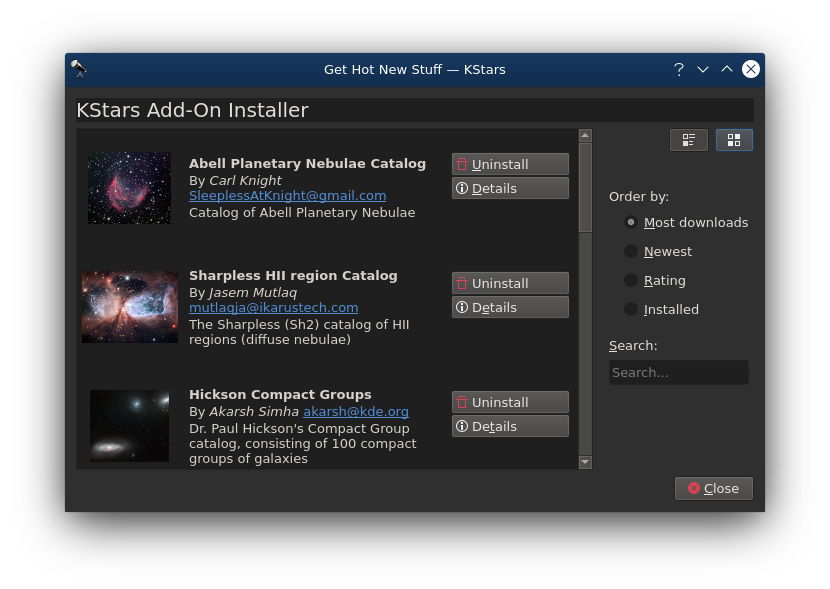Click the Dr. Paul Hickson's Compact Group description
The image size is (830, 589).
pos(303,443)
